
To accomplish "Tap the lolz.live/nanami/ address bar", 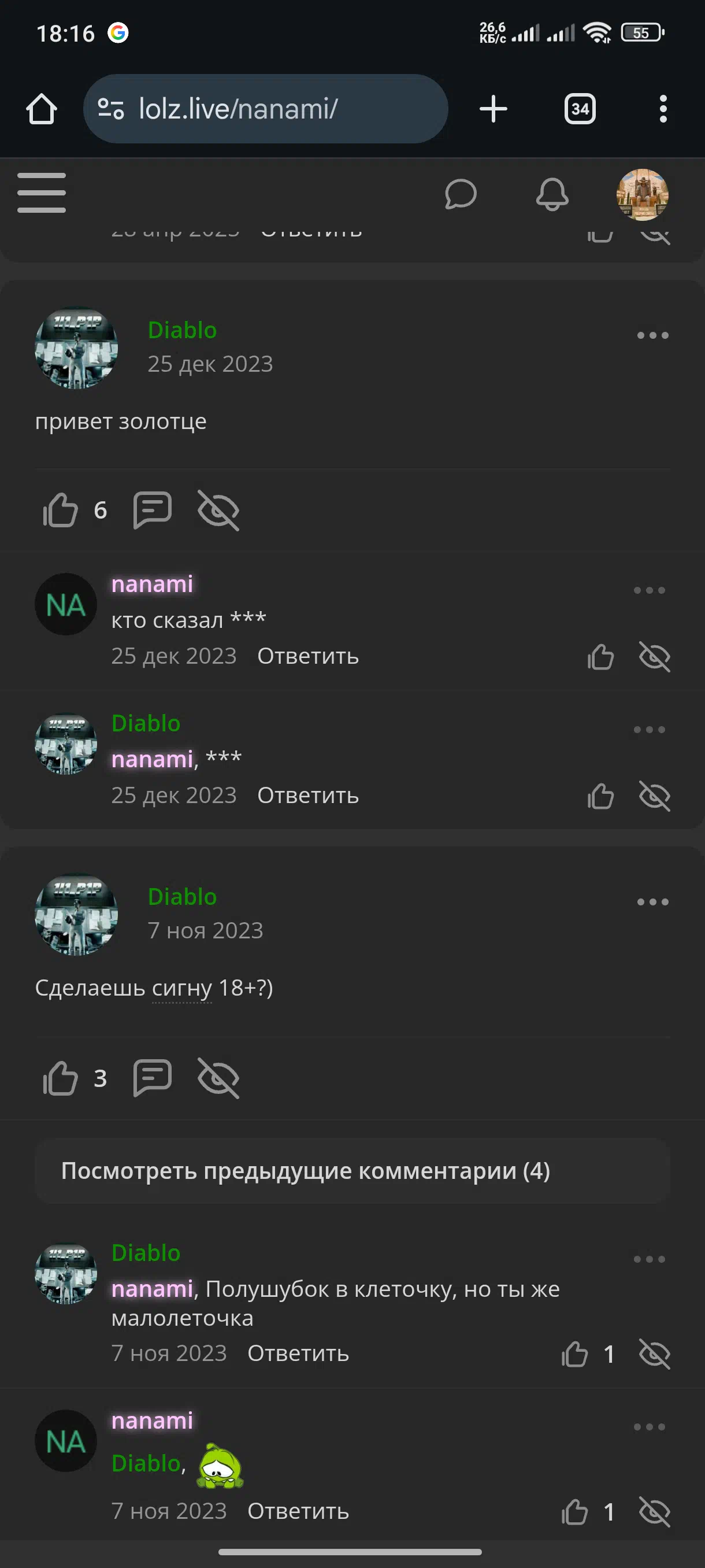I will point(266,109).
